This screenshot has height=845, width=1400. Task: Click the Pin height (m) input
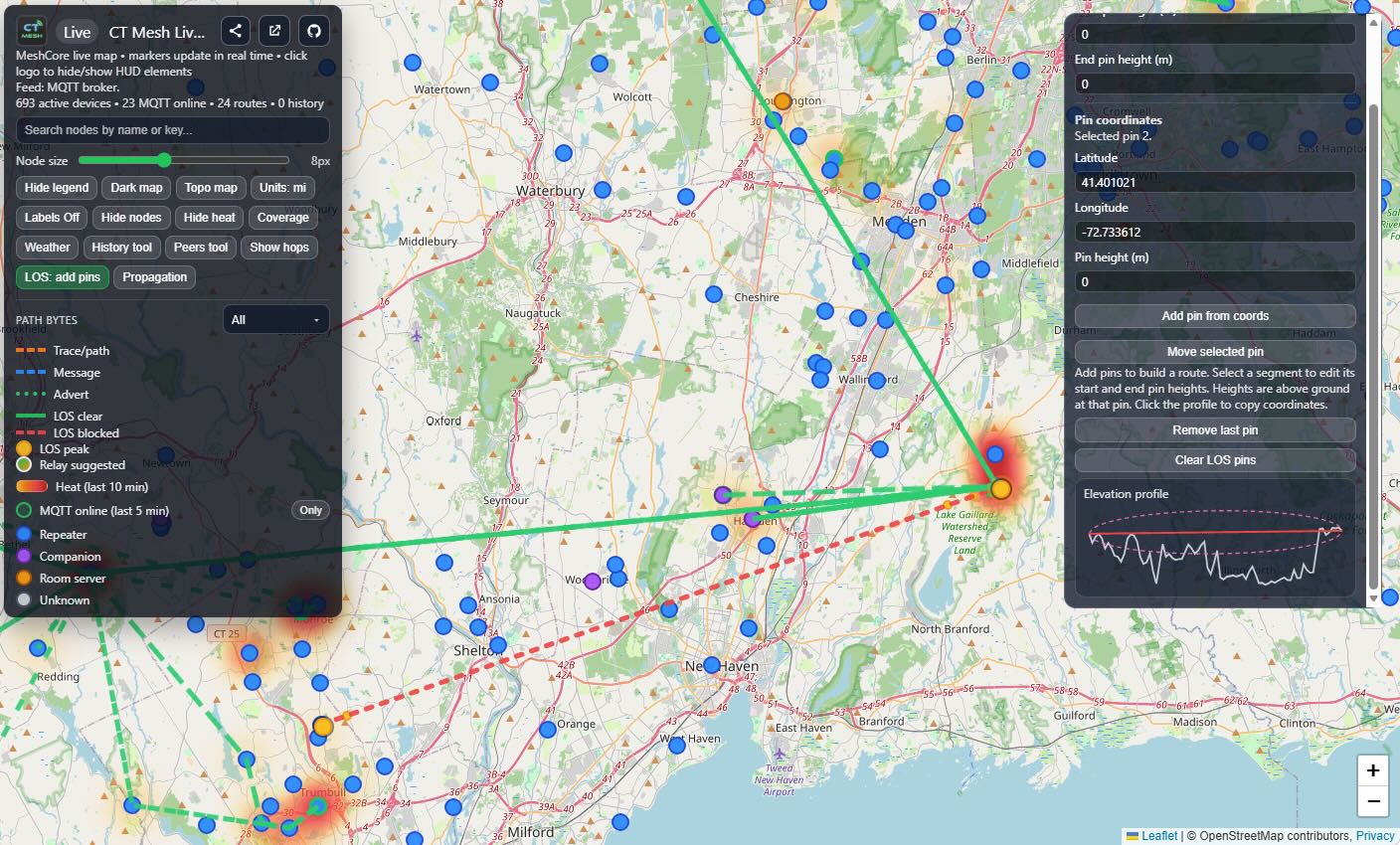1215,281
